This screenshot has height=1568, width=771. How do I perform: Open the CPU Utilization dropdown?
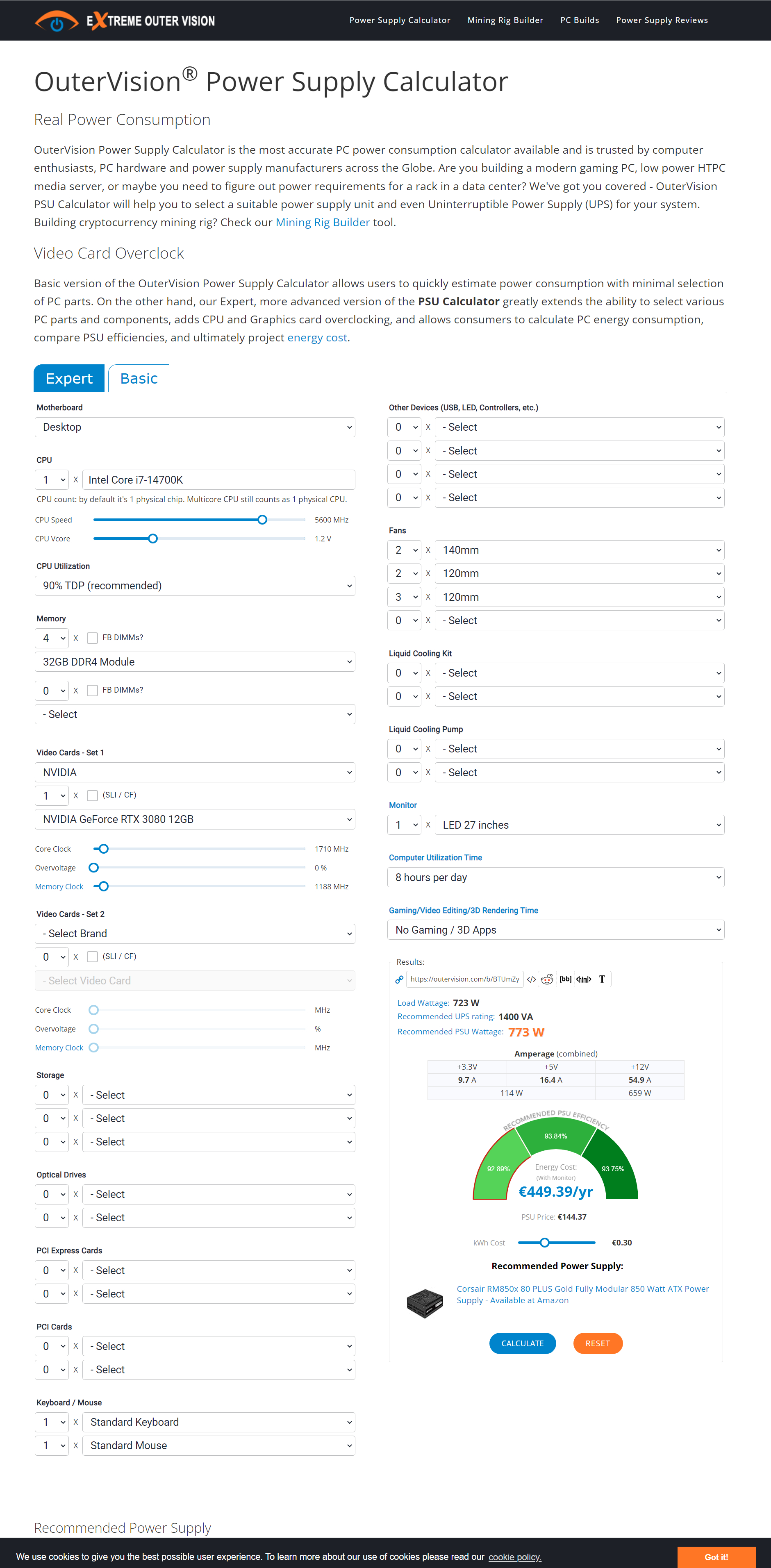195,586
